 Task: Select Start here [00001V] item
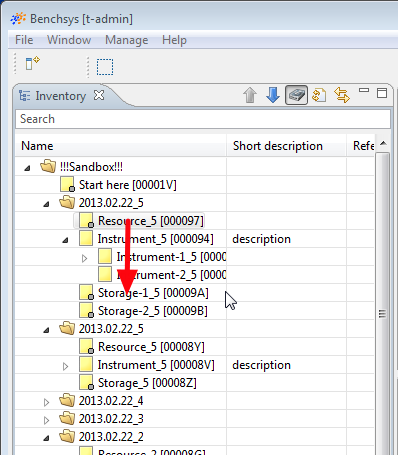click(128, 185)
